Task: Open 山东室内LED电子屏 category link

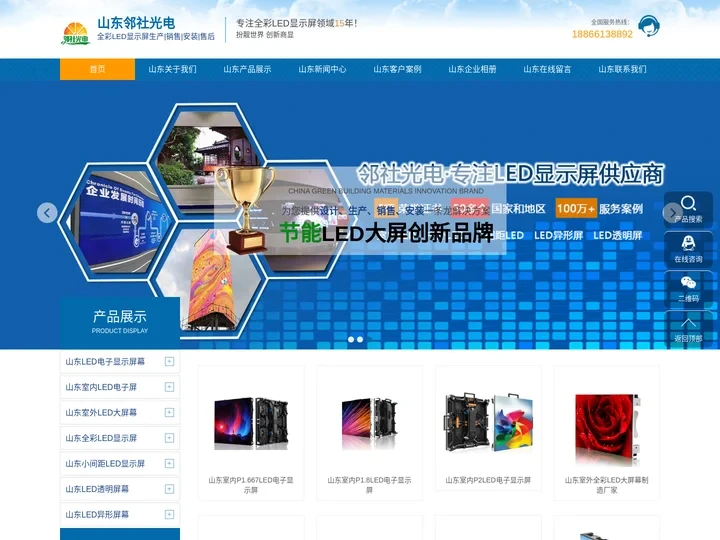Action: click(x=101, y=387)
